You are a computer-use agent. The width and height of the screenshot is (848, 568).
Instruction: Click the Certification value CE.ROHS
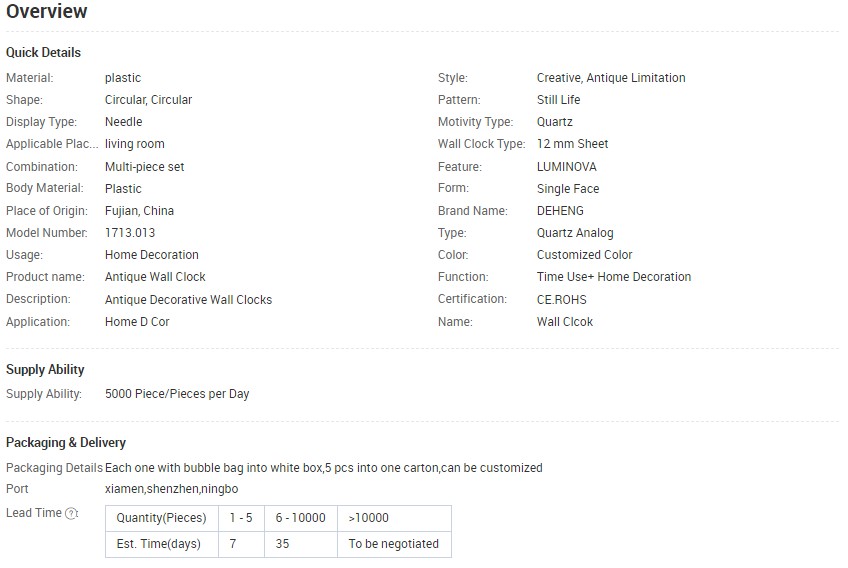click(561, 299)
